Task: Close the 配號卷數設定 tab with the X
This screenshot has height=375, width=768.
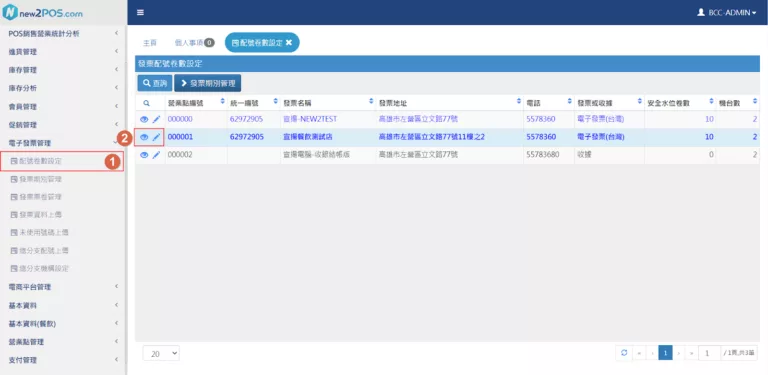Action: (289, 43)
